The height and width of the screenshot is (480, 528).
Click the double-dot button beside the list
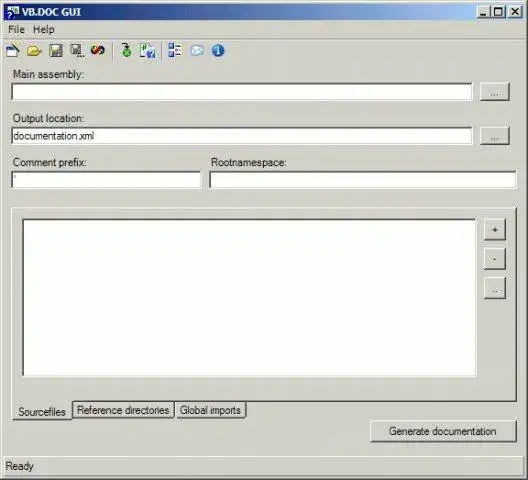click(495, 288)
